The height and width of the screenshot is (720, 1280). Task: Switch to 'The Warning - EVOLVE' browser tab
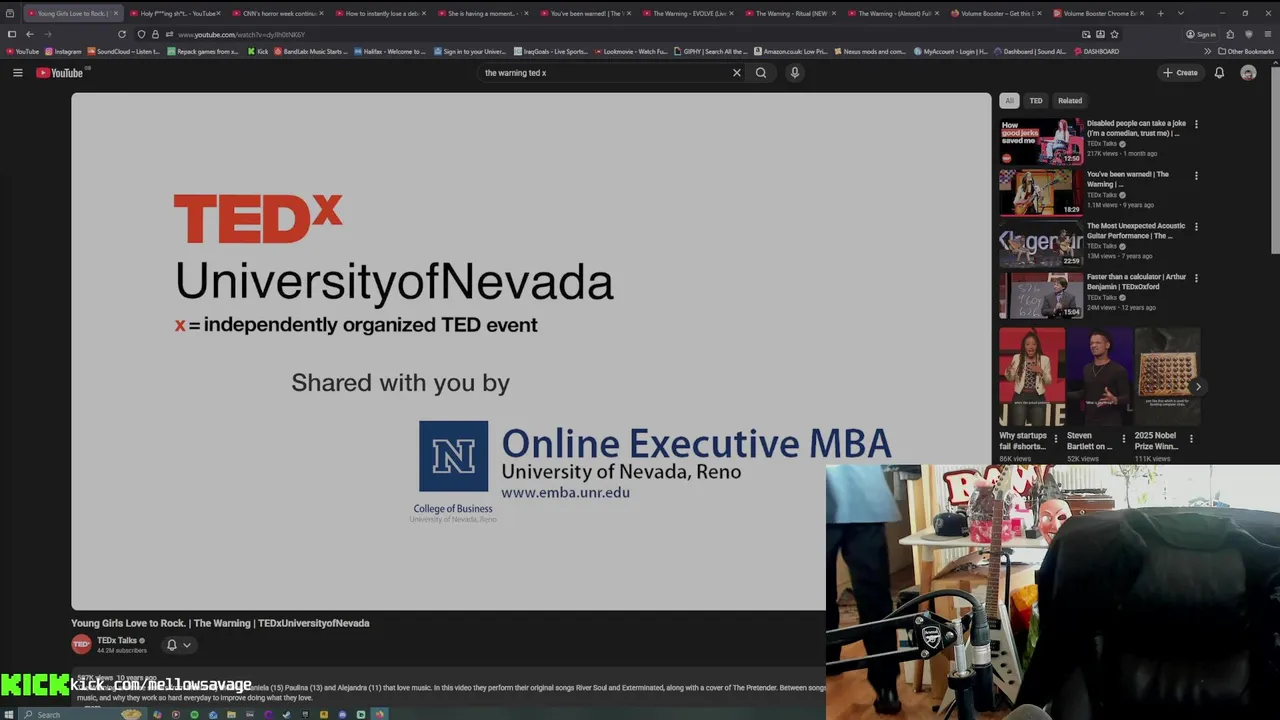click(x=690, y=13)
